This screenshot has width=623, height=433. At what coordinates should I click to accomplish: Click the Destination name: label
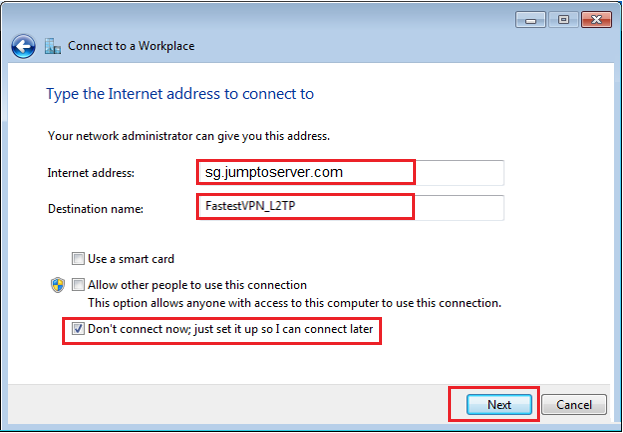(96, 209)
